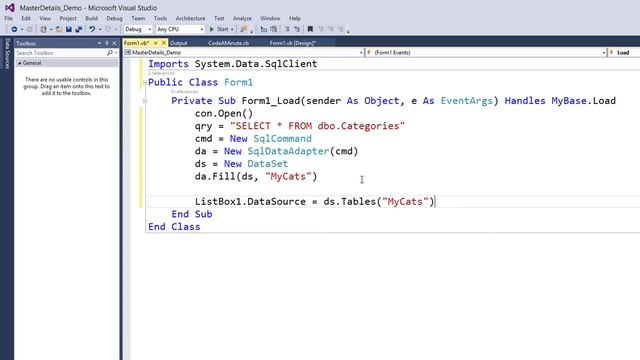Click the Previous Bookmark toolbar icon

click(321, 29)
